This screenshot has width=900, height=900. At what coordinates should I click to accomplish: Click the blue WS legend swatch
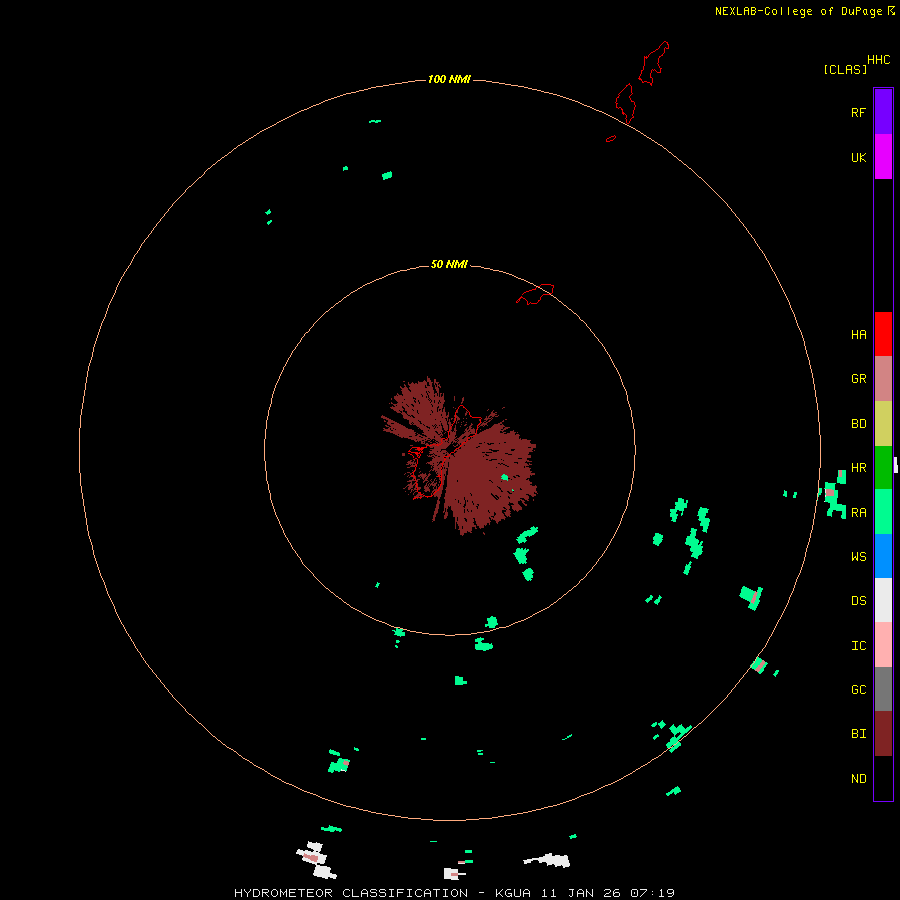883,556
